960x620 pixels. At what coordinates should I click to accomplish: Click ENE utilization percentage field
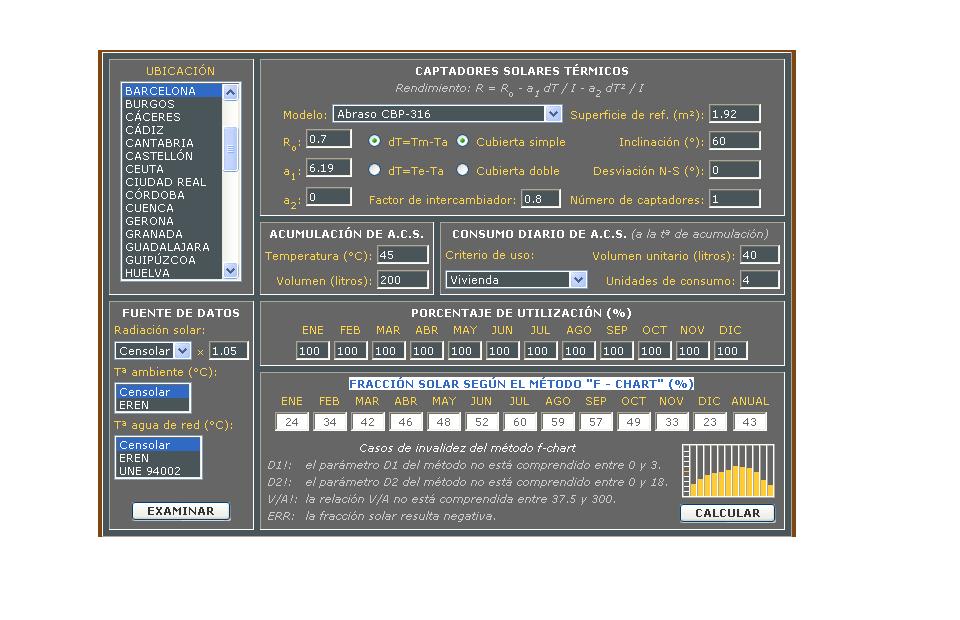tap(313, 351)
